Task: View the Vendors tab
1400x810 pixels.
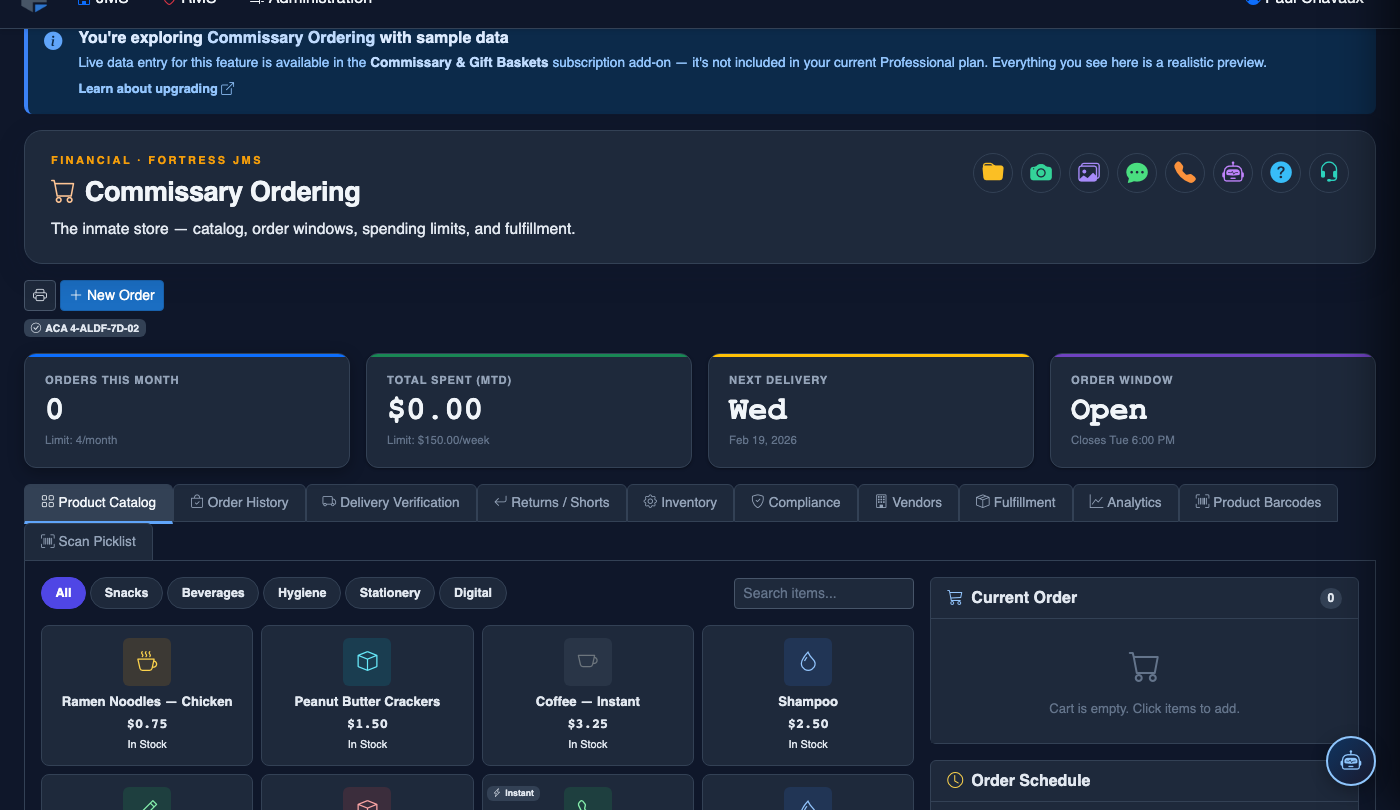Action: (909, 503)
